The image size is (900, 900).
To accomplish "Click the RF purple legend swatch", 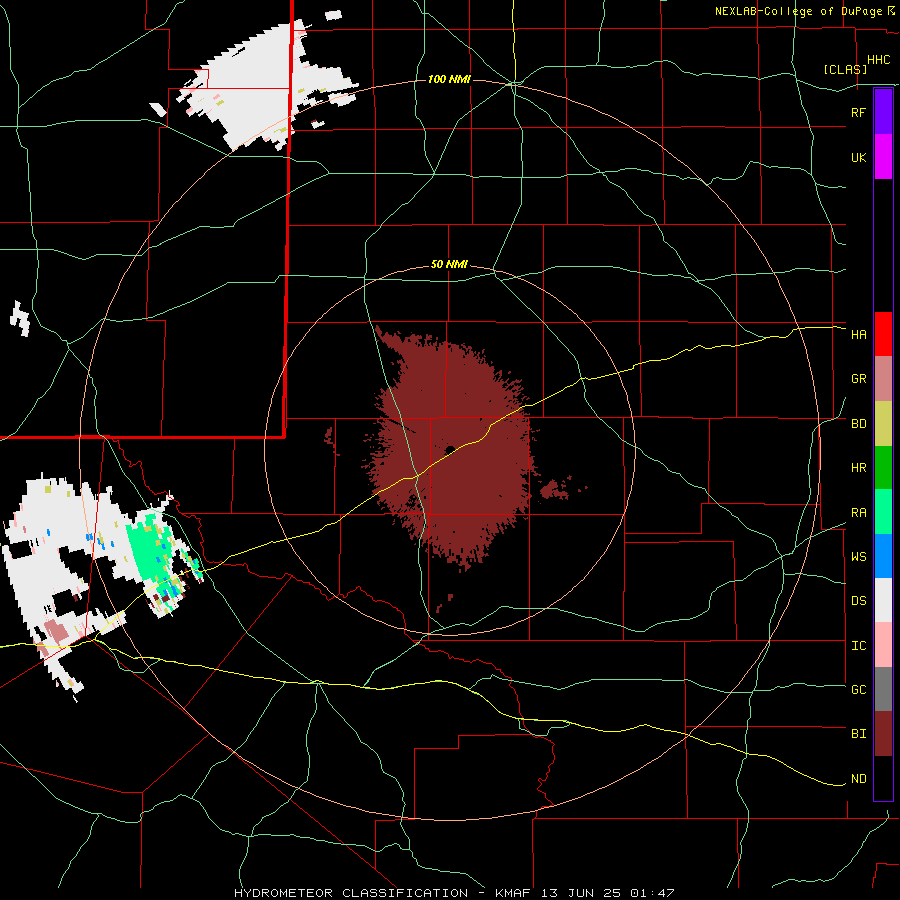I will pyautogui.click(x=883, y=112).
